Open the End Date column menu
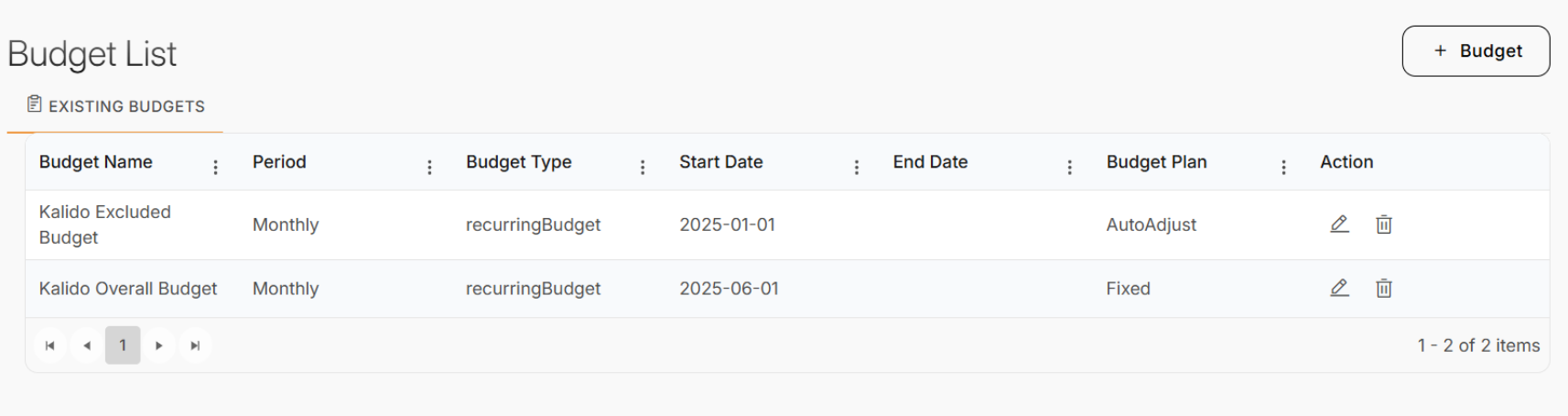Image resolution: width=1568 pixels, height=416 pixels. pyautogui.click(x=1070, y=167)
